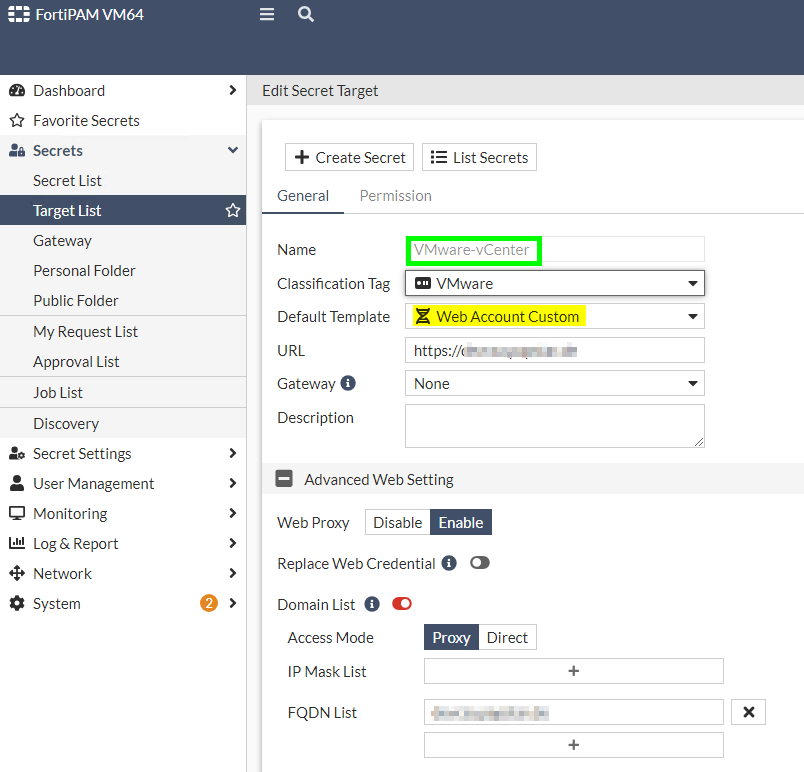
Task: Set Web Proxy to Enable
Action: pos(460,522)
